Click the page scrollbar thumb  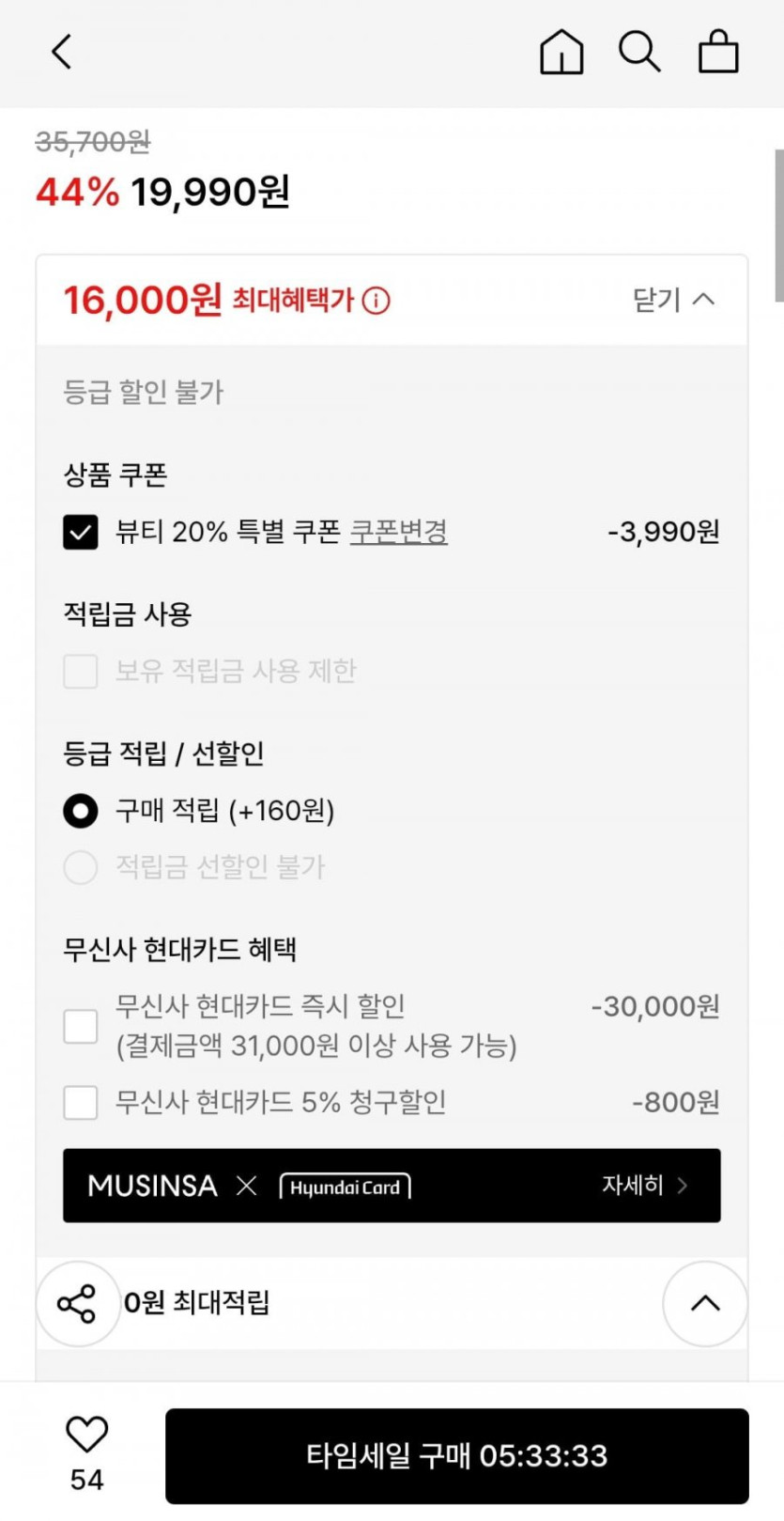[778, 225]
